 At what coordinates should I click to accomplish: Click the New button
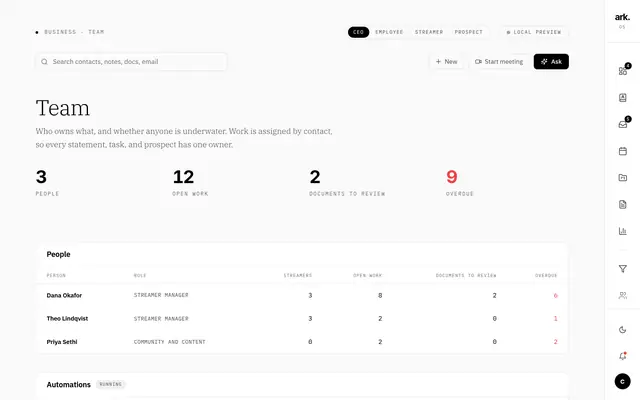447,62
